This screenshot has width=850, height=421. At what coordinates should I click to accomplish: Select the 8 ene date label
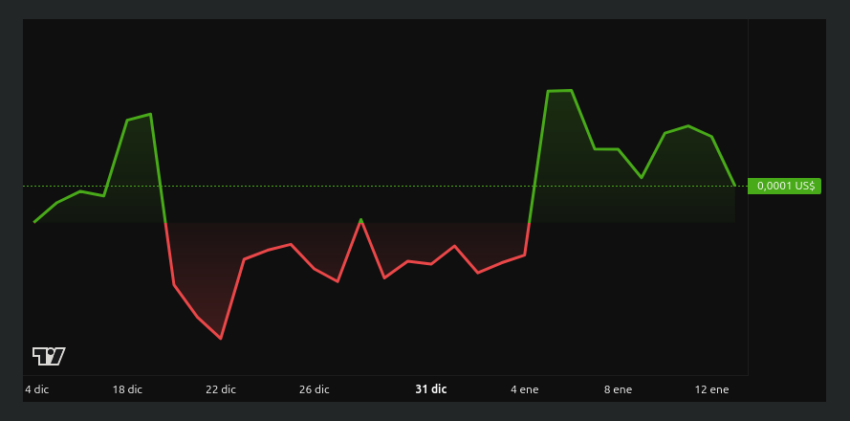(x=618, y=390)
